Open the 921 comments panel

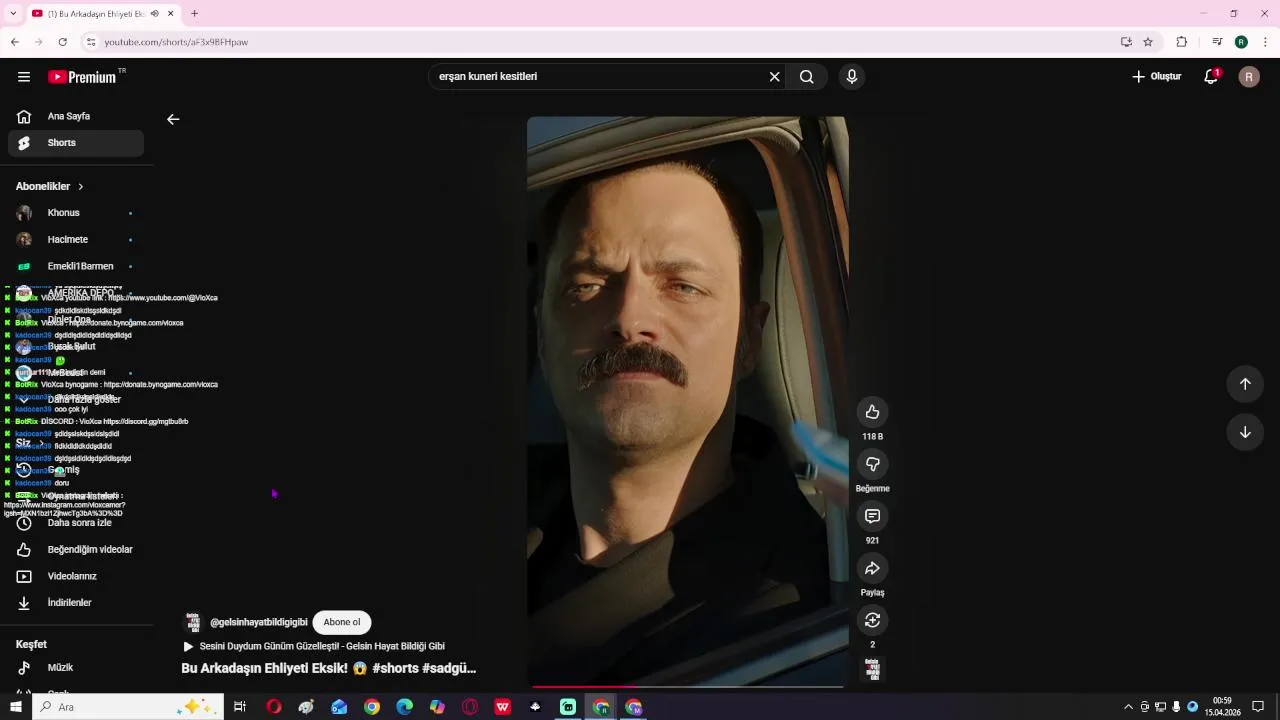click(x=872, y=516)
